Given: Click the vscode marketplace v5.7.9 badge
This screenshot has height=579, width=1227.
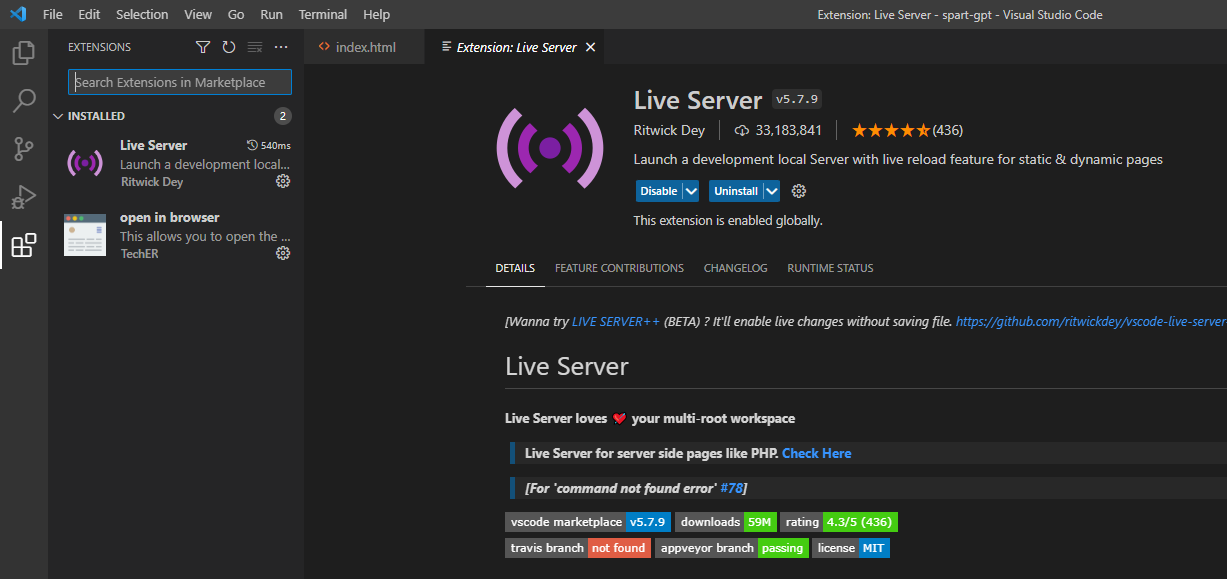Looking at the screenshot, I should coord(588,522).
